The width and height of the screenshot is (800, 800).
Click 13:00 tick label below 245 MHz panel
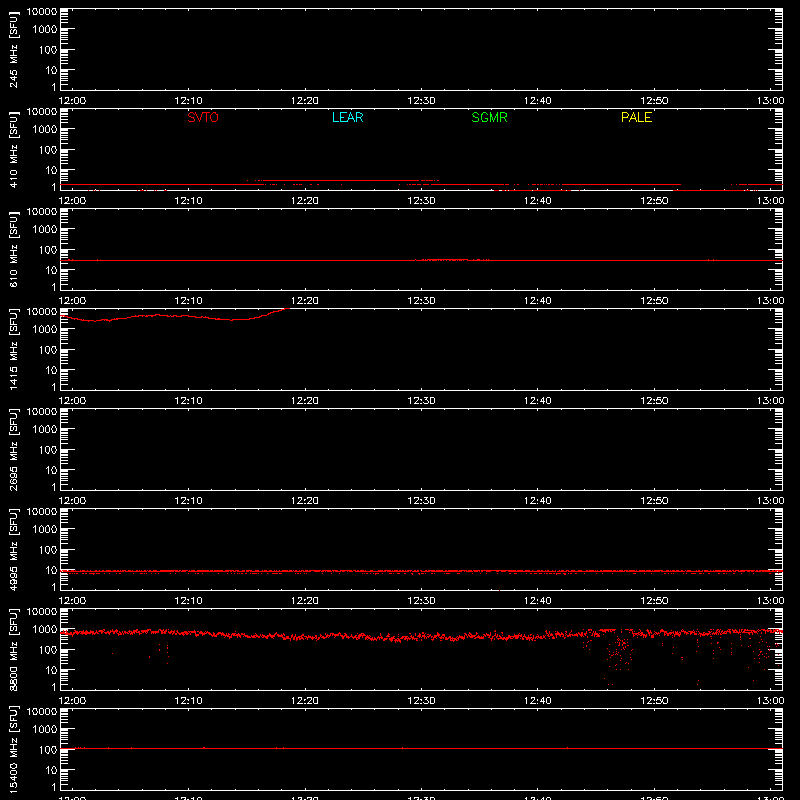point(770,101)
